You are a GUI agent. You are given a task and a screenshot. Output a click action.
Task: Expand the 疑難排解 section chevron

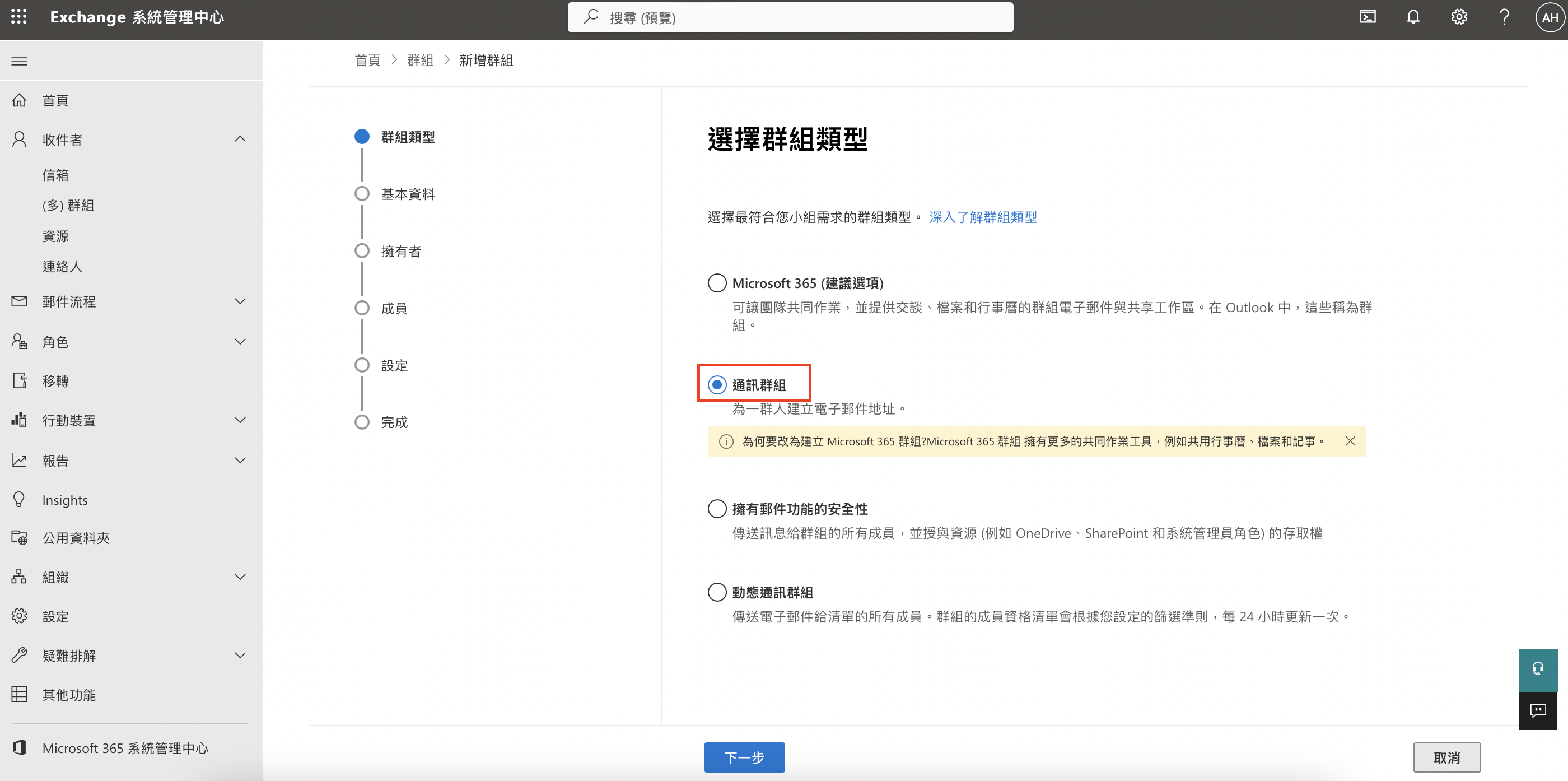[x=240, y=655]
